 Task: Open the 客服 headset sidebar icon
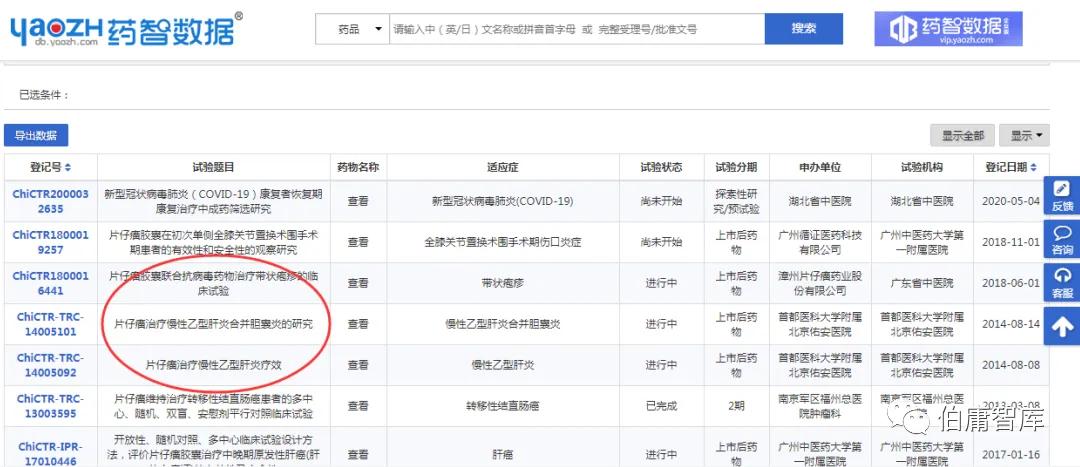pos(1062,283)
